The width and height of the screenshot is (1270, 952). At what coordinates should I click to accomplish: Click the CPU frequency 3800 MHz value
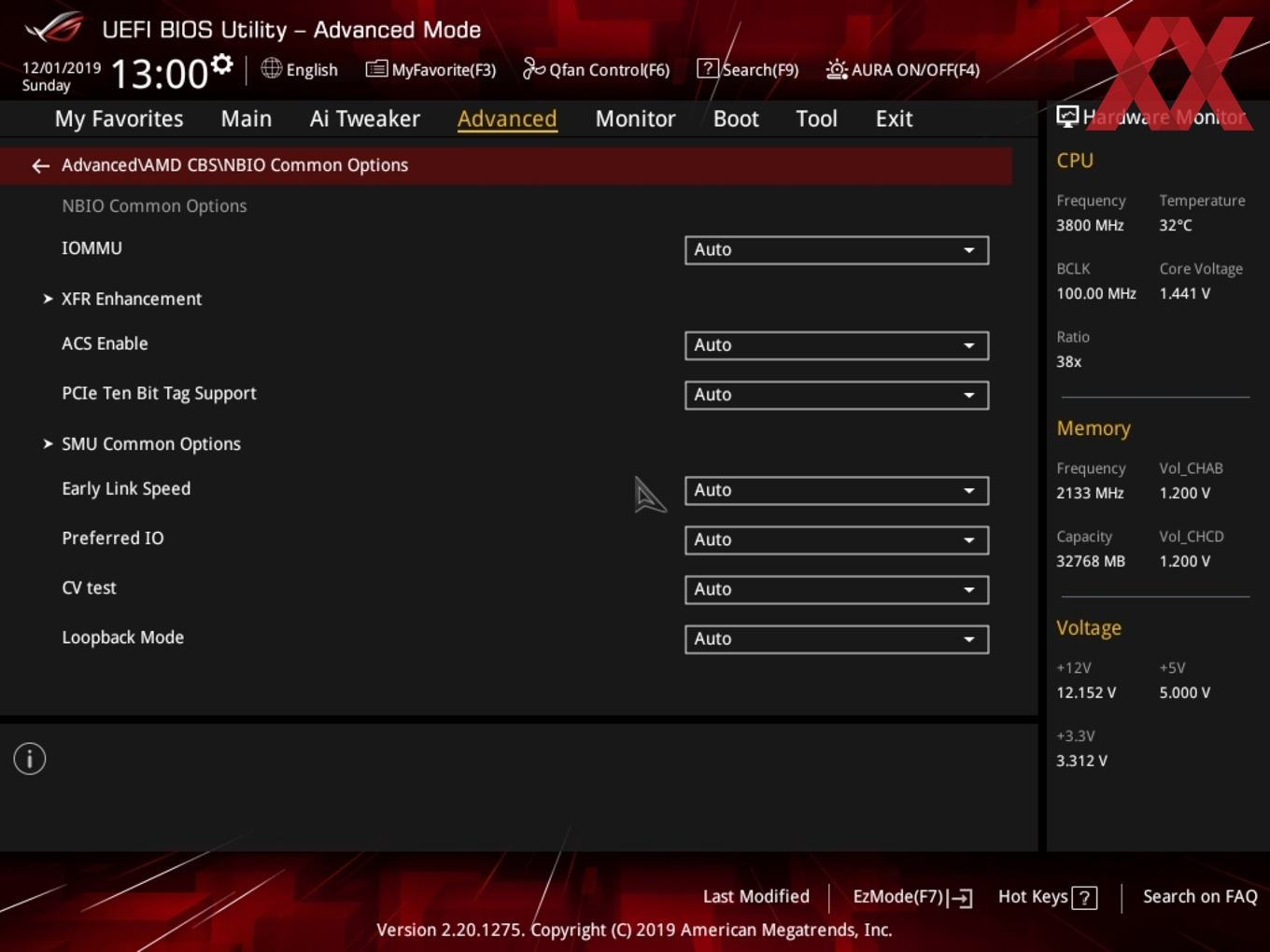pos(1090,225)
